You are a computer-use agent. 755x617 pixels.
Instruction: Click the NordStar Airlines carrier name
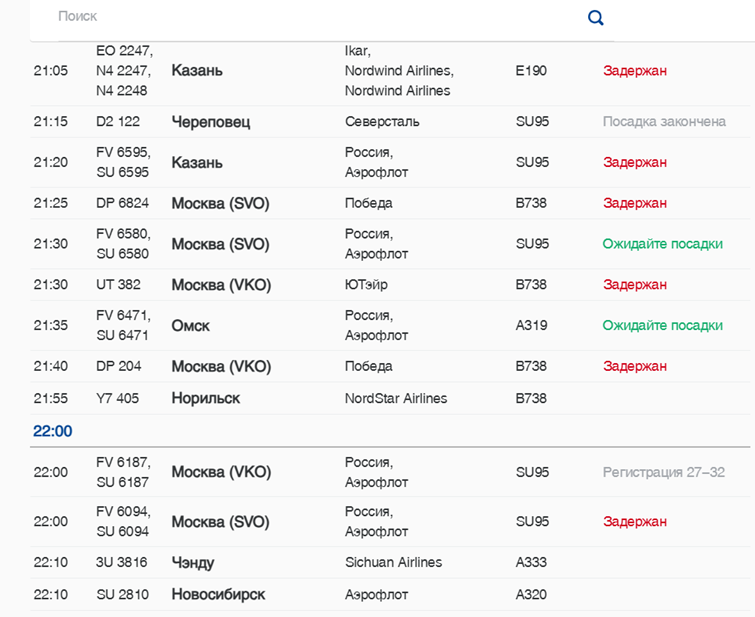point(396,398)
